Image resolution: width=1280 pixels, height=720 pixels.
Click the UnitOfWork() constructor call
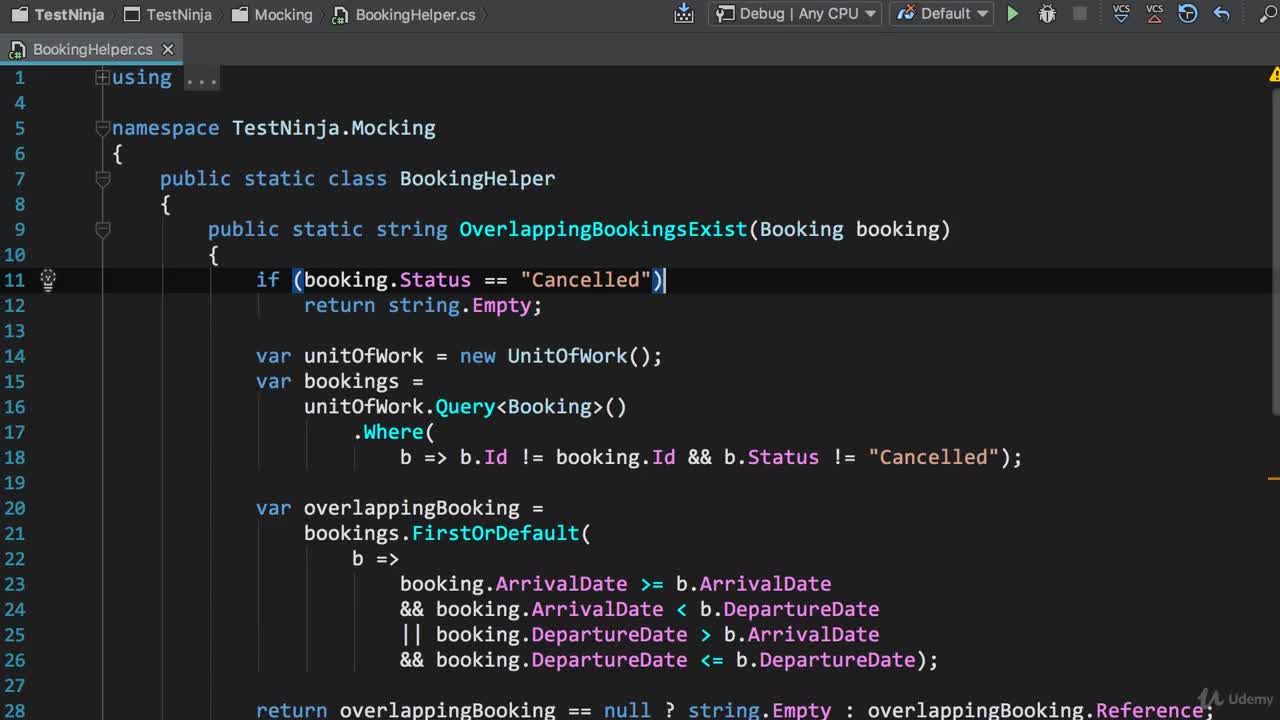click(x=579, y=356)
